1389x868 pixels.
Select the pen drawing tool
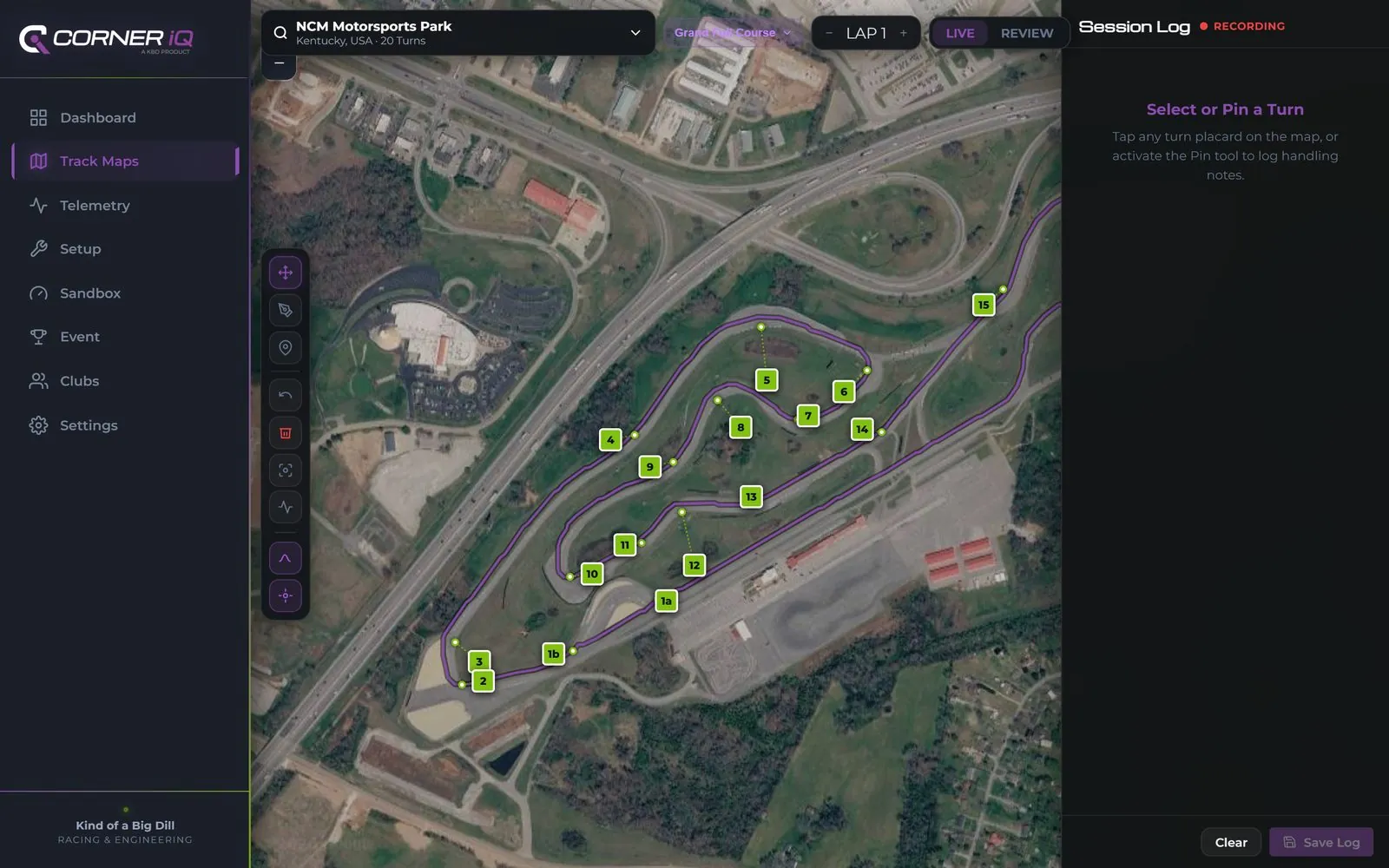click(x=286, y=310)
